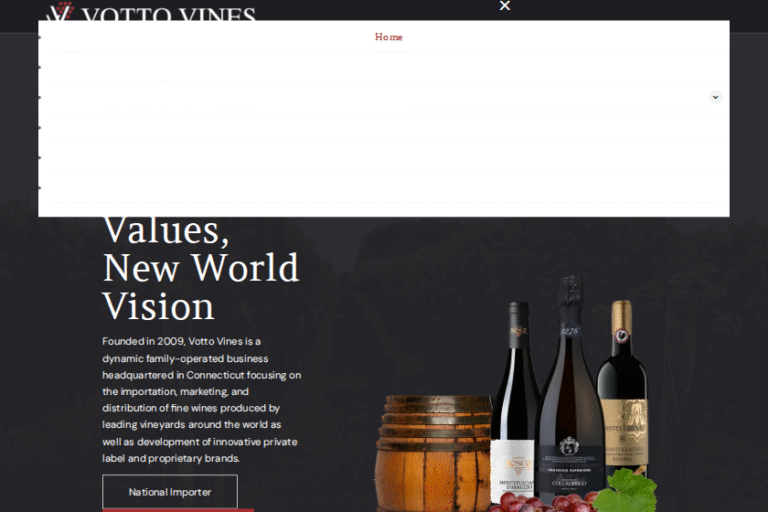
Task: Select the blank menu row just below the chevron row
Action: tap(389, 127)
